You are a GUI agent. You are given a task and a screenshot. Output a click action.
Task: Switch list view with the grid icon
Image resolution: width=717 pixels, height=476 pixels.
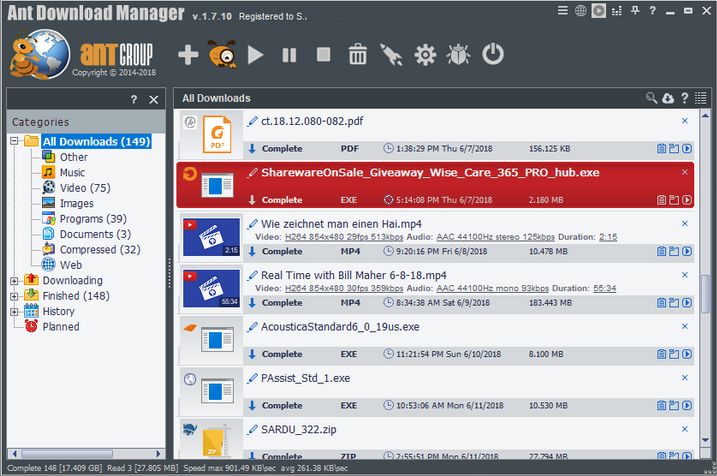point(701,98)
